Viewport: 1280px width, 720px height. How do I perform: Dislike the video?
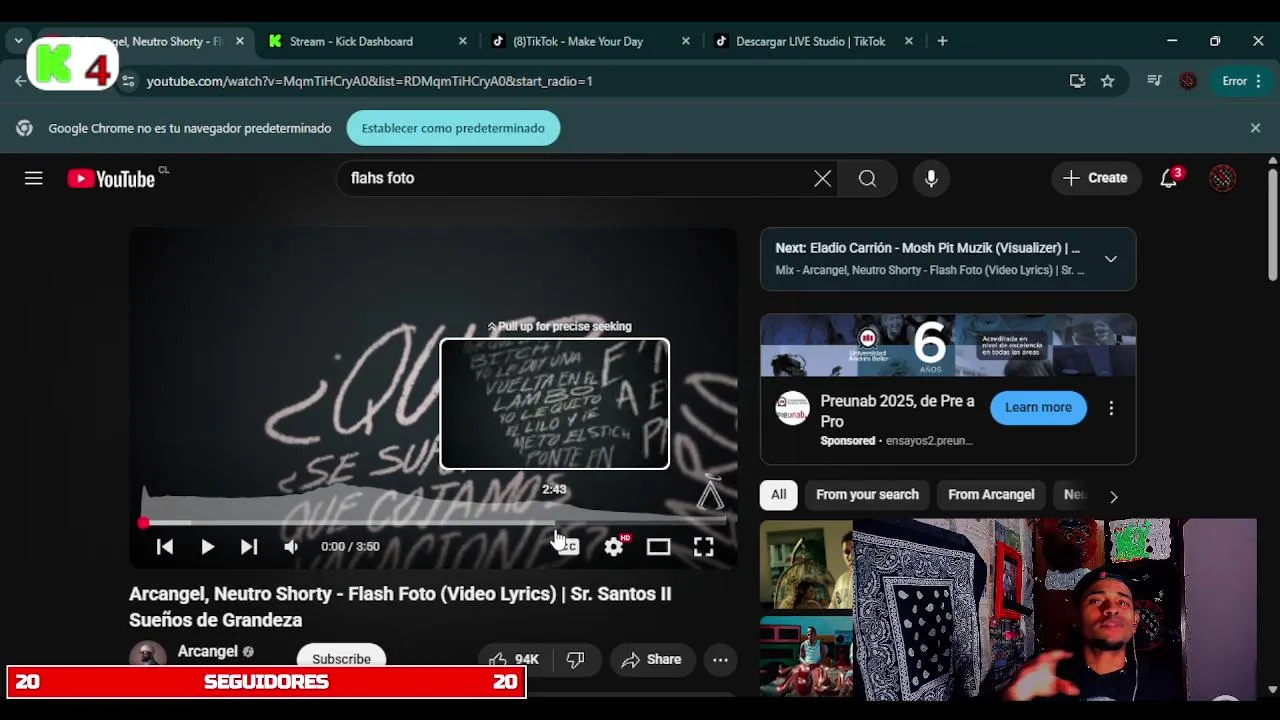575,659
